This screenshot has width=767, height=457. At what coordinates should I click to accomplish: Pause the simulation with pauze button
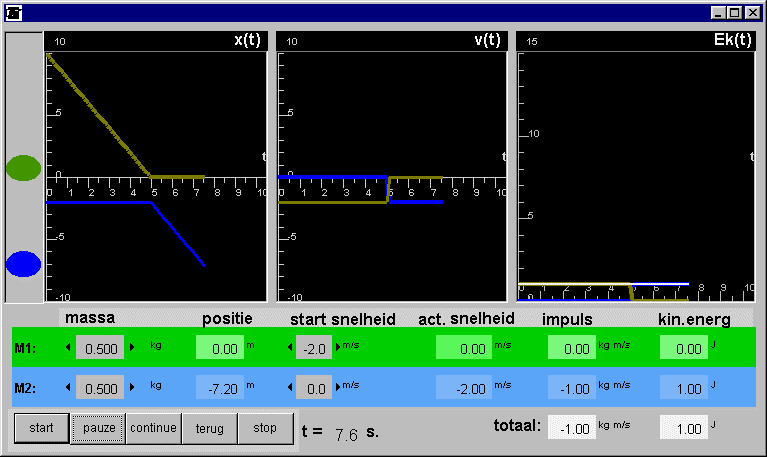click(x=98, y=428)
